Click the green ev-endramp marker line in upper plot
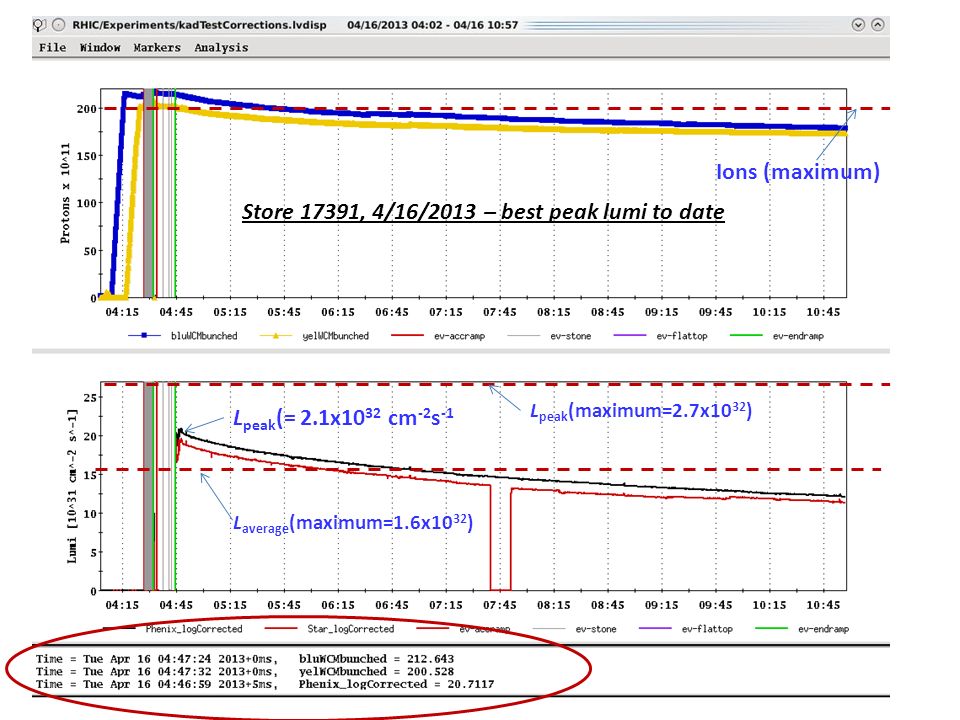The width and height of the screenshot is (960, 720). pyautogui.click(x=176, y=193)
